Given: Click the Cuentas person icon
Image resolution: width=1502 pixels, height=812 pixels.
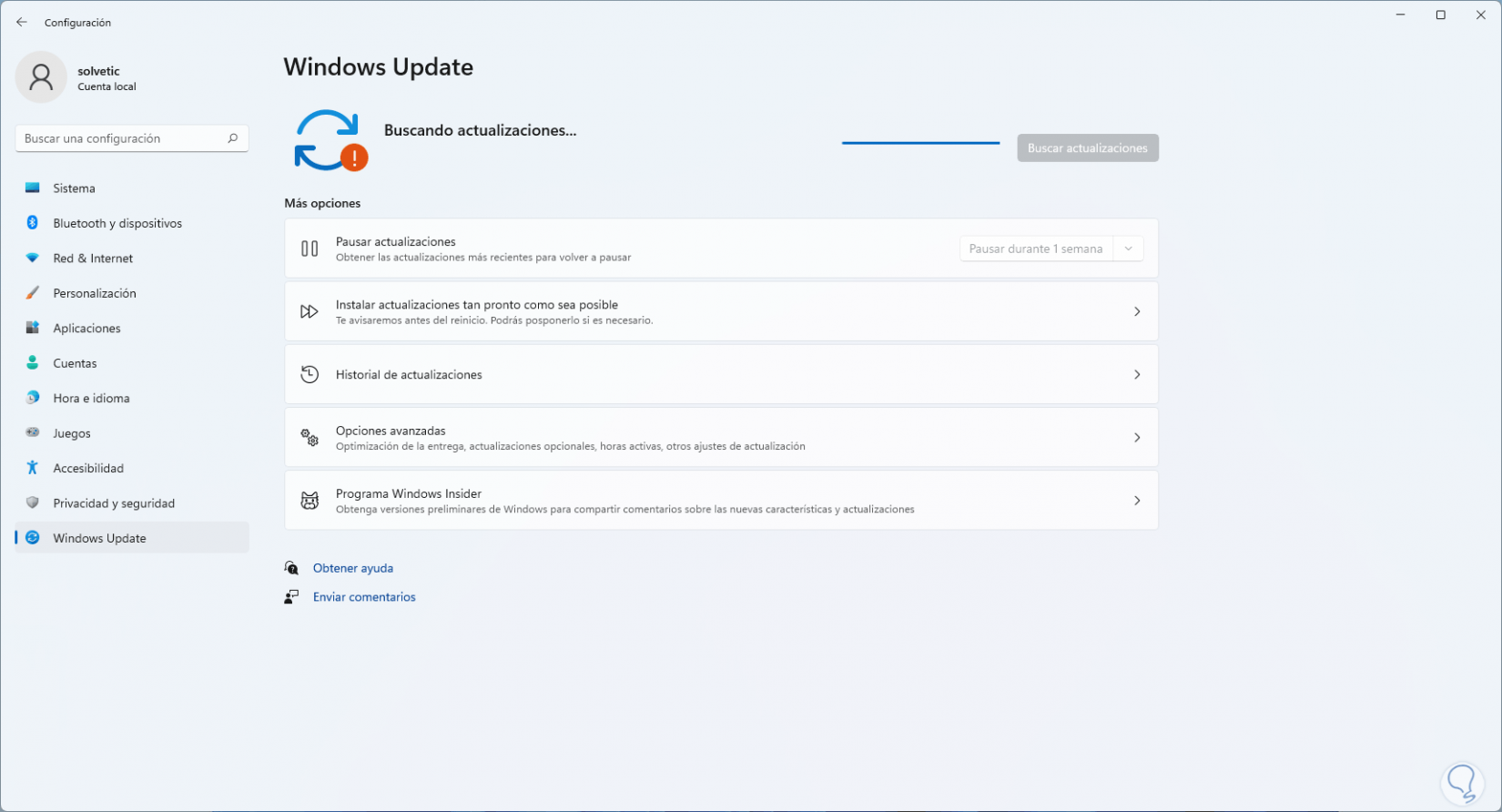Looking at the screenshot, I should click(x=33, y=363).
